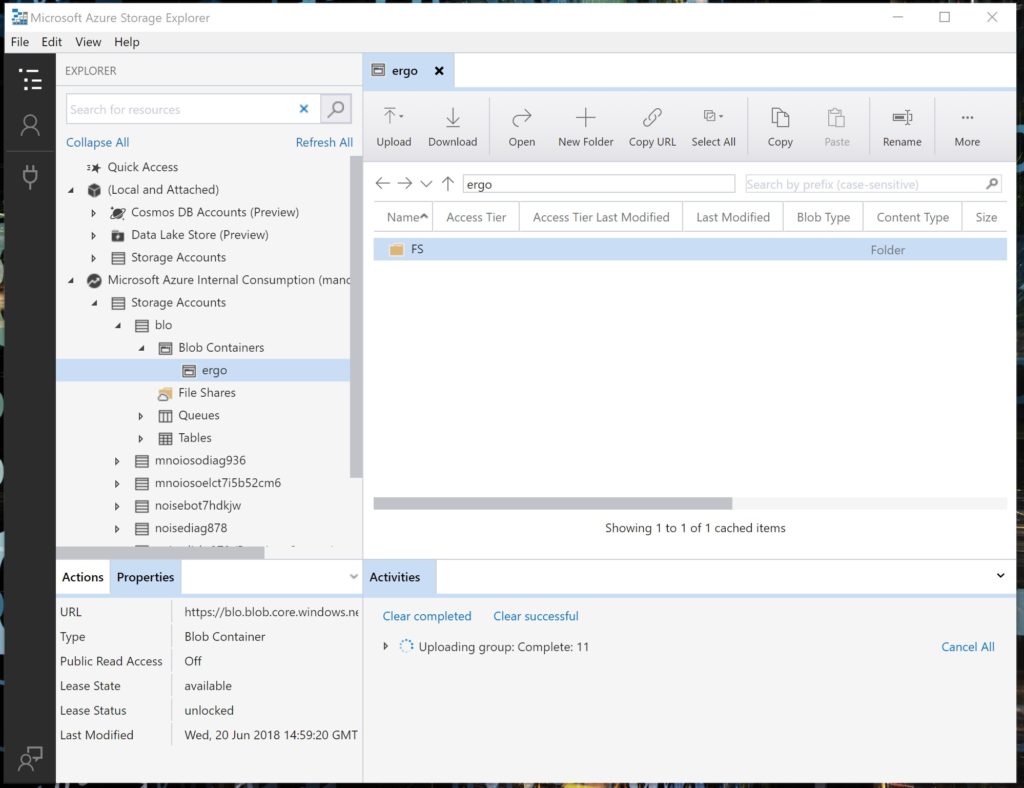The width and height of the screenshot is (1024, 788).
Task: Sort by Name column header
Action: (x=403, y=217)
